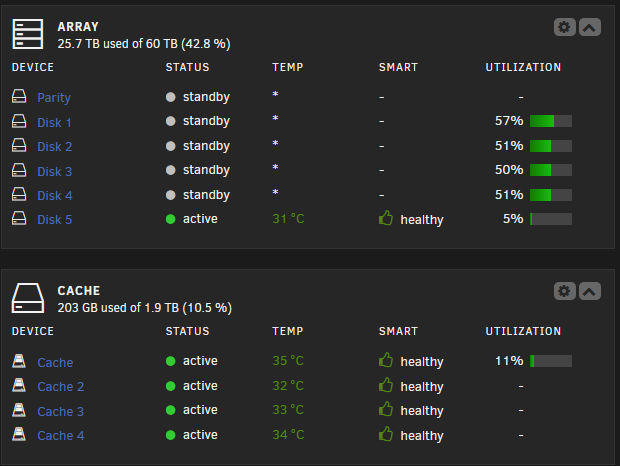
Task: Open the Parity device link
Action: pos(54,98)
